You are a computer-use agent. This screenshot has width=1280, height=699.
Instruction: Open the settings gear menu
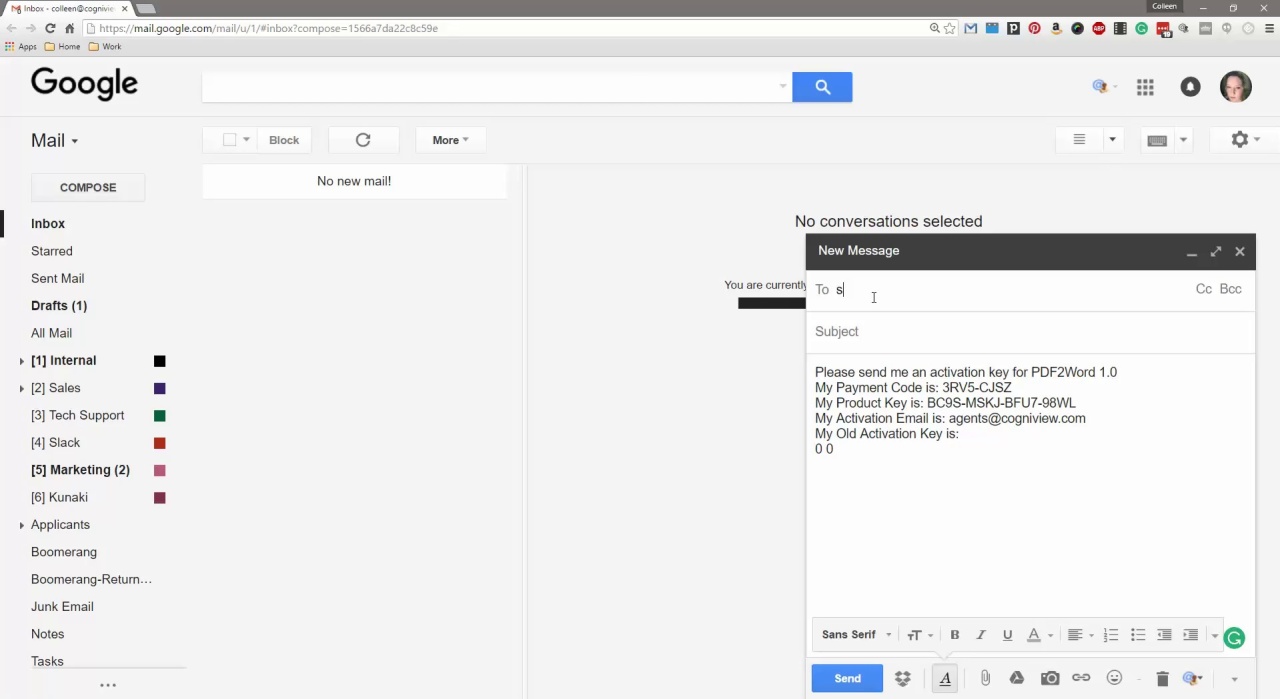[1244, 140]
